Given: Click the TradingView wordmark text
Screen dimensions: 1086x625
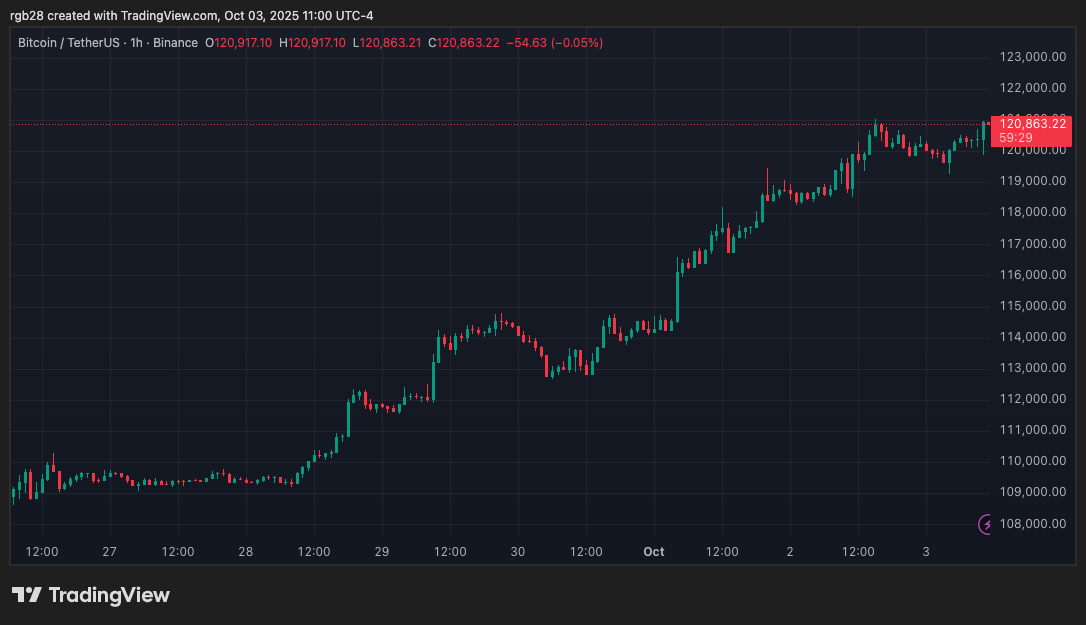Looking at the screenshot, I should coord(110,594).
